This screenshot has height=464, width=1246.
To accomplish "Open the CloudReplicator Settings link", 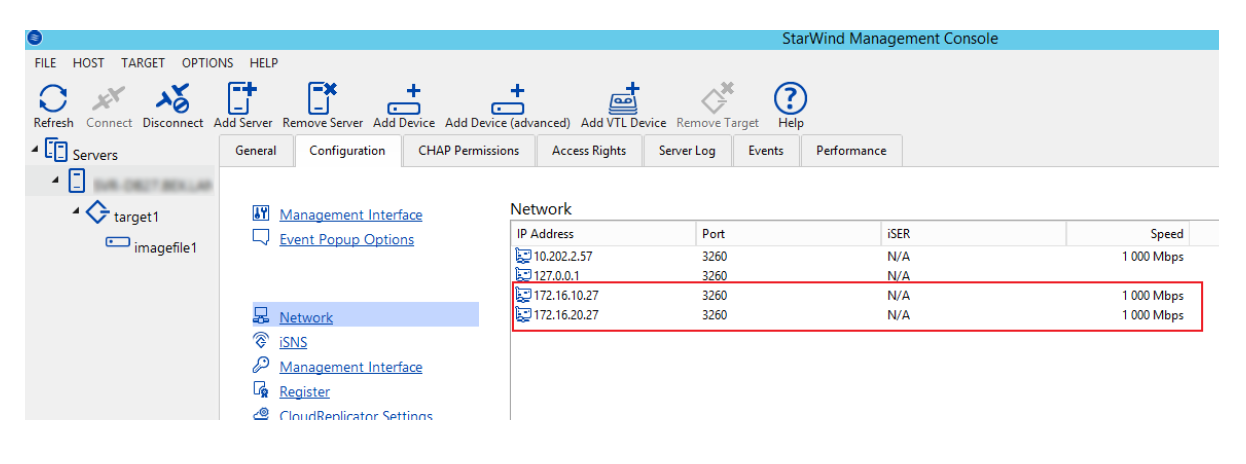I will coord(356,415).
